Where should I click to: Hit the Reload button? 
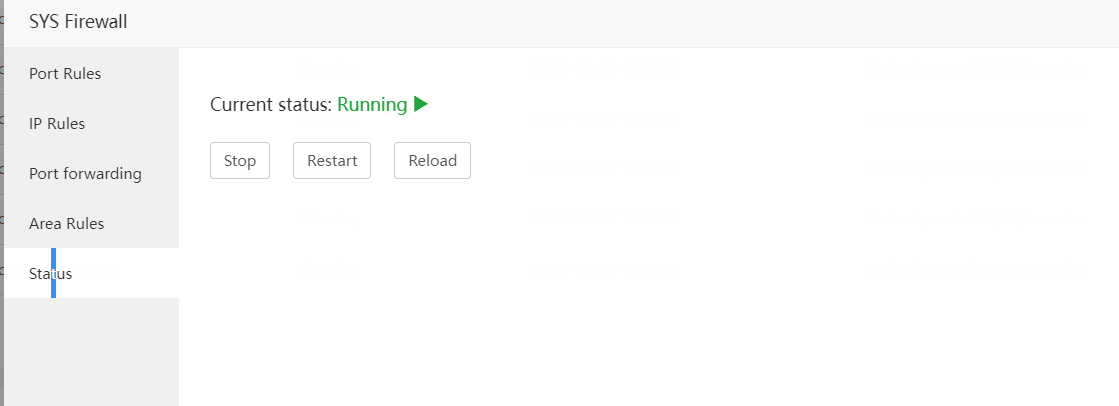(x=432, y=161)
